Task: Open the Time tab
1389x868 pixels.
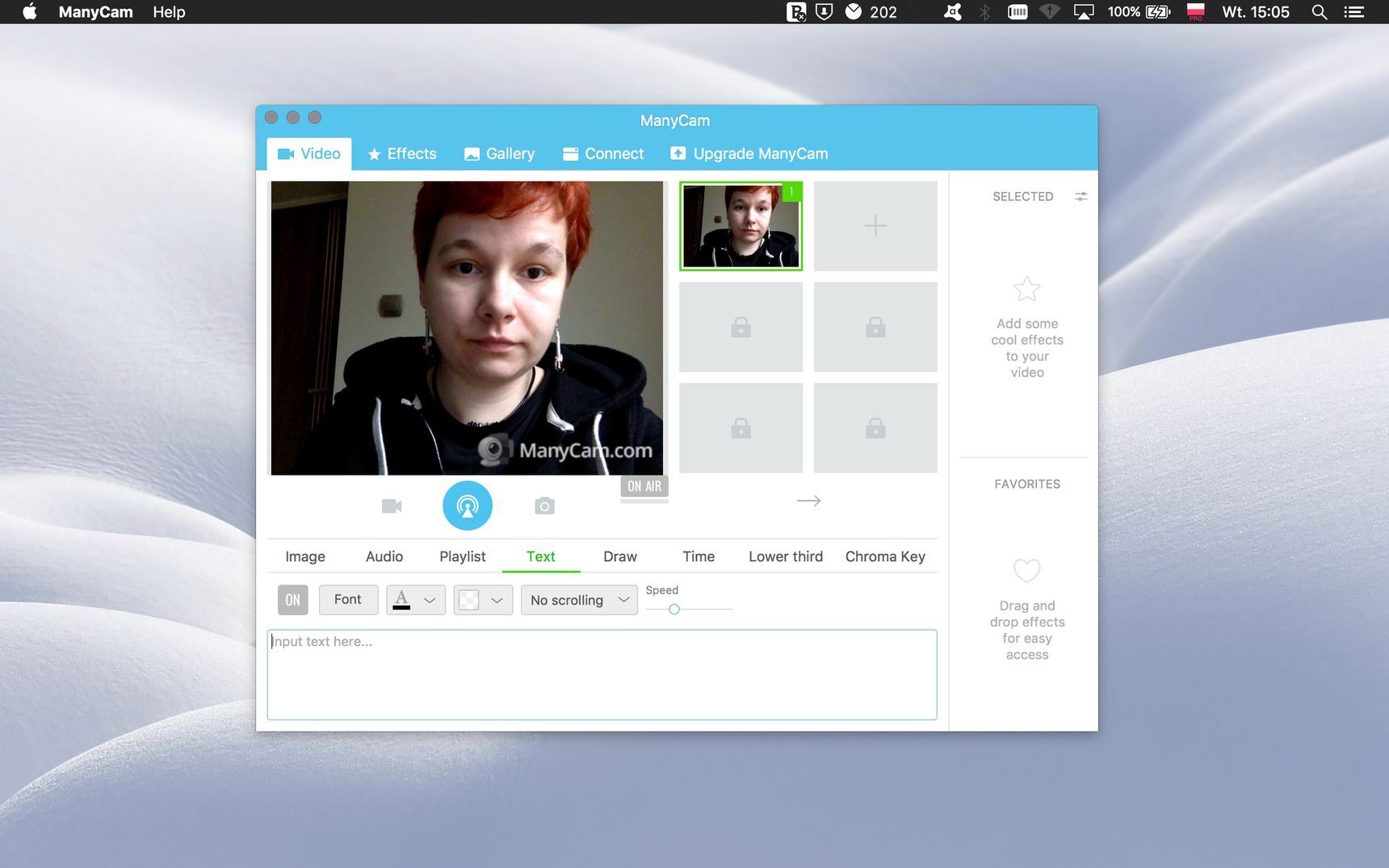Action: click(x=699, y=556)
